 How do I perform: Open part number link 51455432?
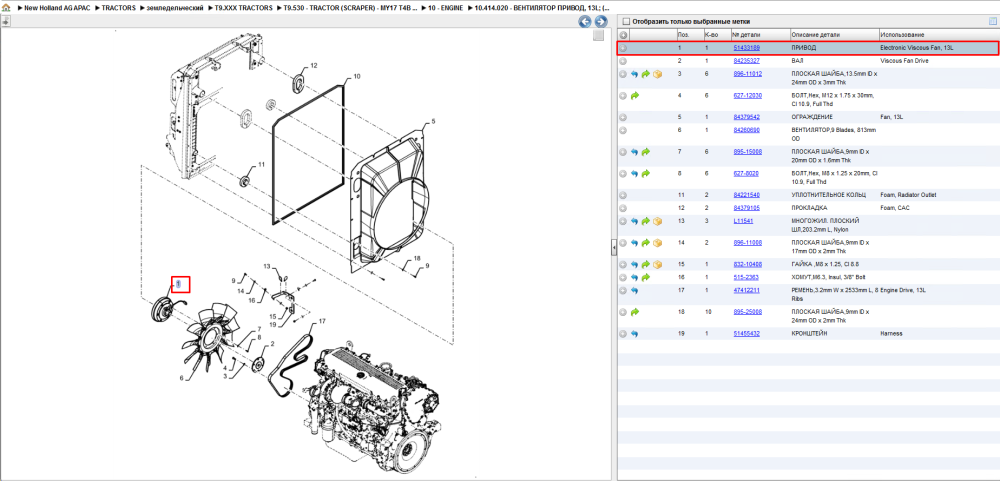pos(746,334)
